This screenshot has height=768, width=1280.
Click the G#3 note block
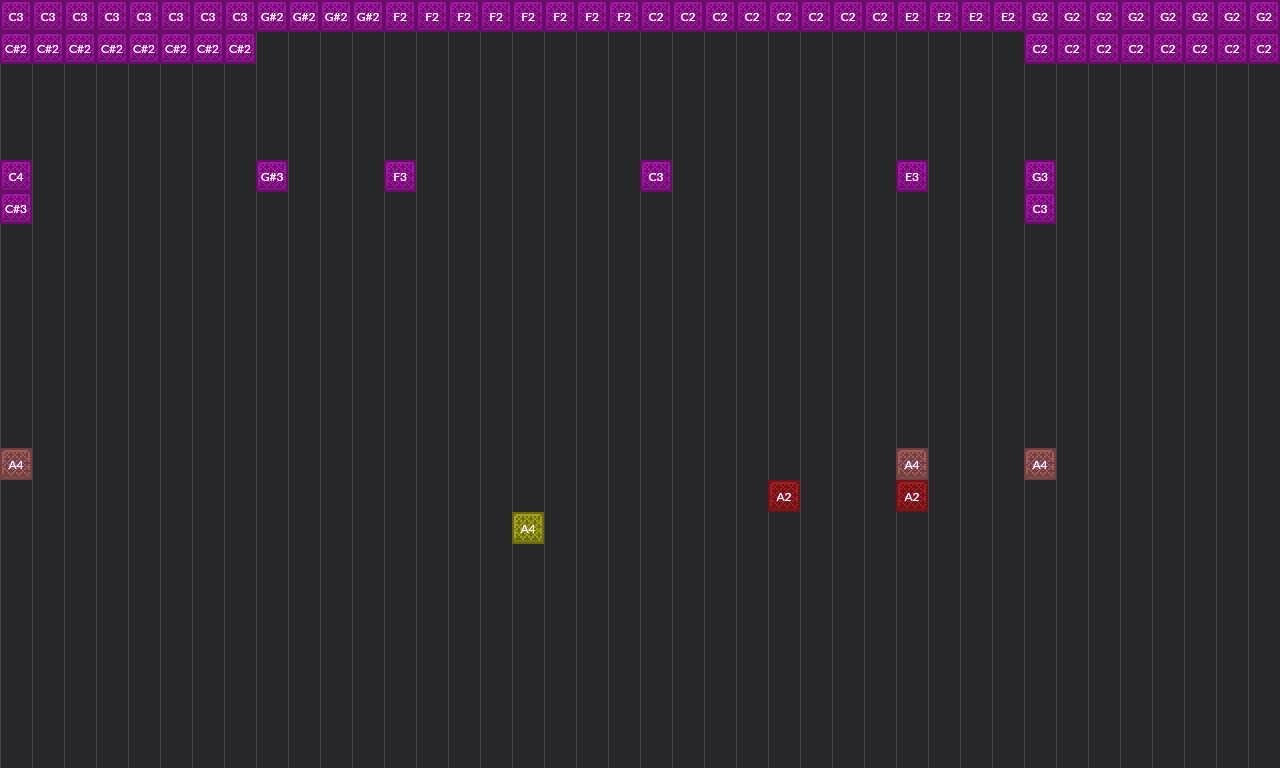click(x=272, y=177)
